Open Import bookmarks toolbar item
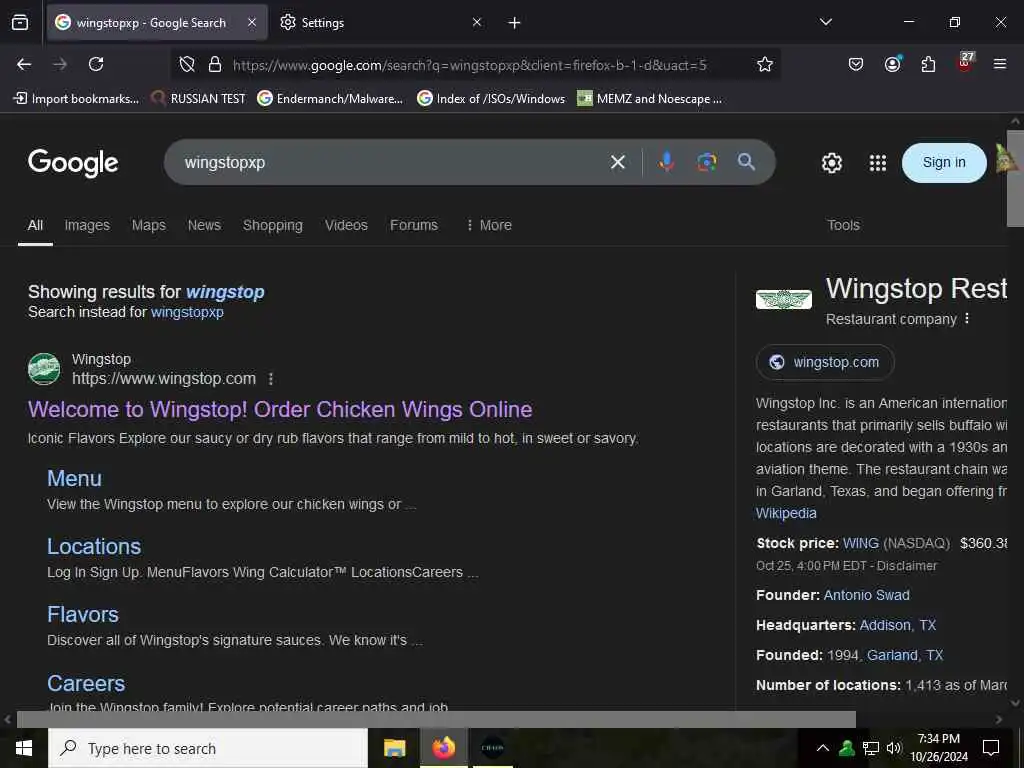 pos(76,99)
